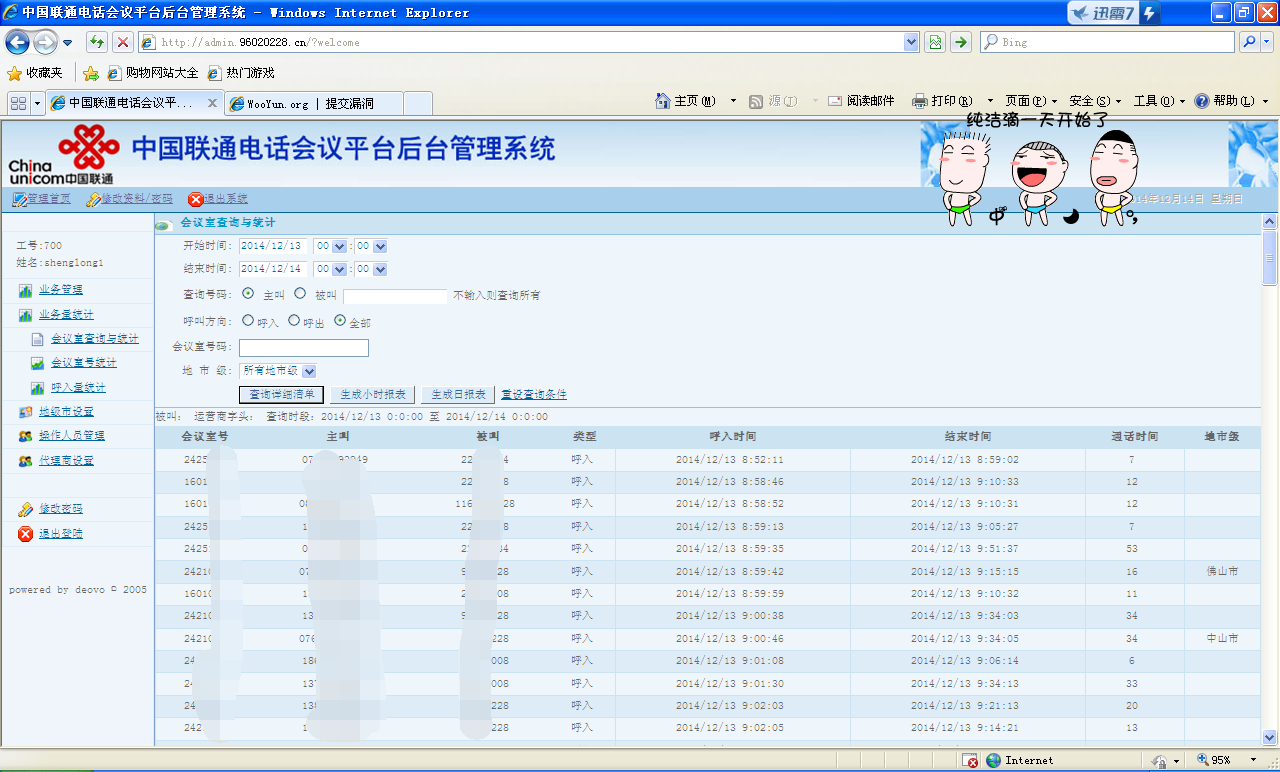Select the 全部 direction radio

tap(340, 321)
